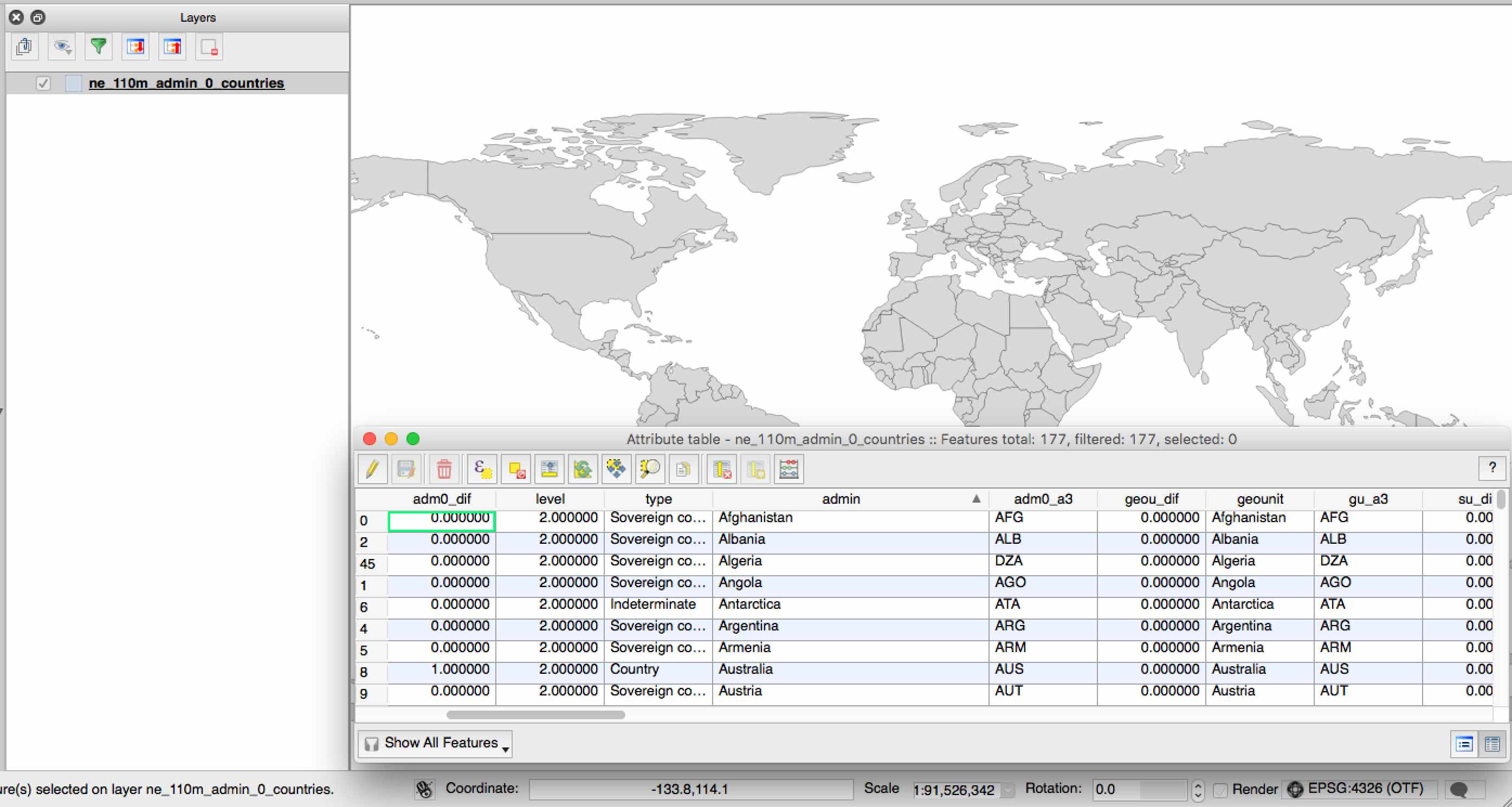Click Copy Selected Rows to Clipboard icon
The image size is (1512, 807).
point(684,469)
